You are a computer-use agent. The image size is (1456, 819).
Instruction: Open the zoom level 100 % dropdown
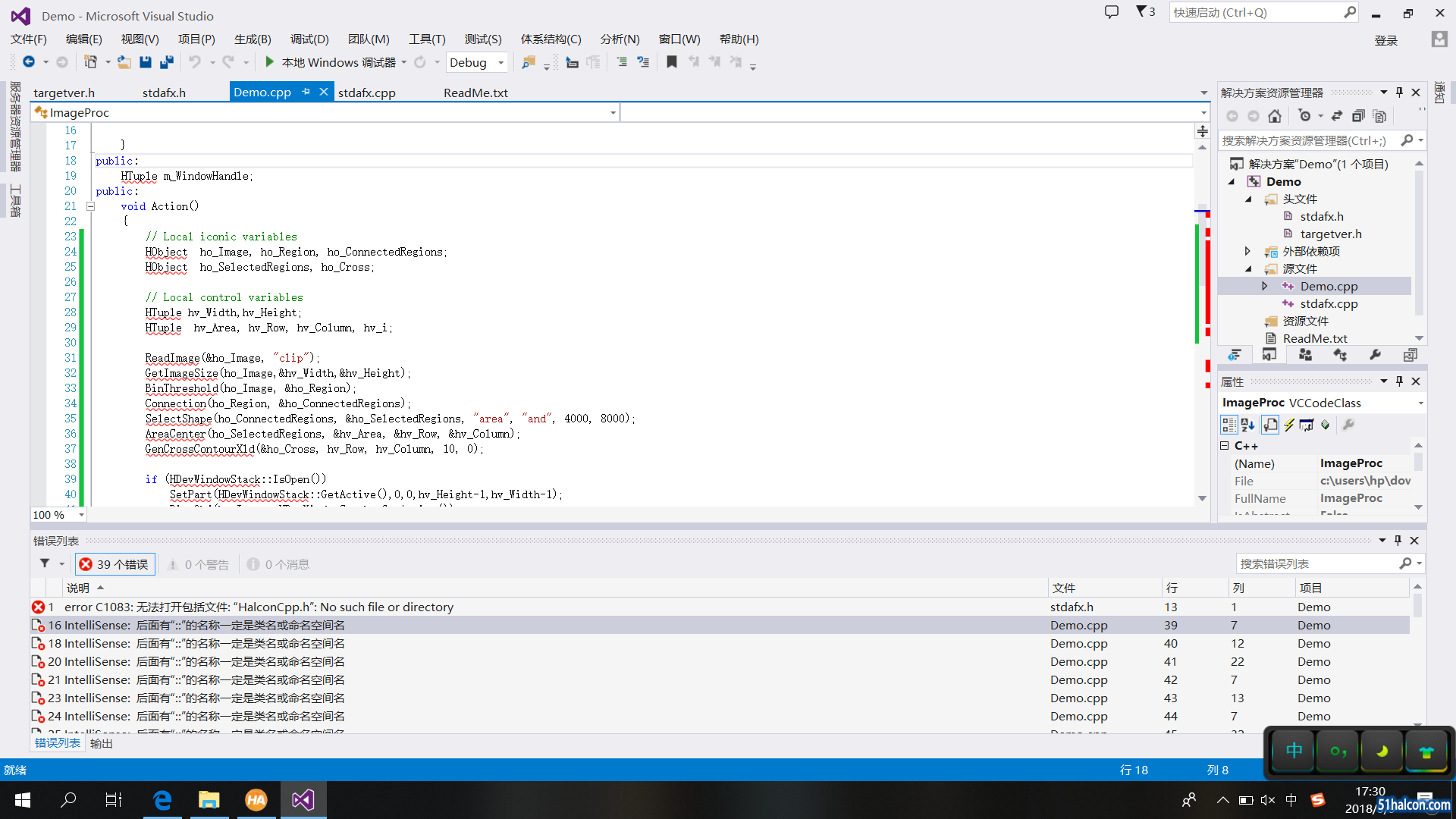tap(81, 515)
